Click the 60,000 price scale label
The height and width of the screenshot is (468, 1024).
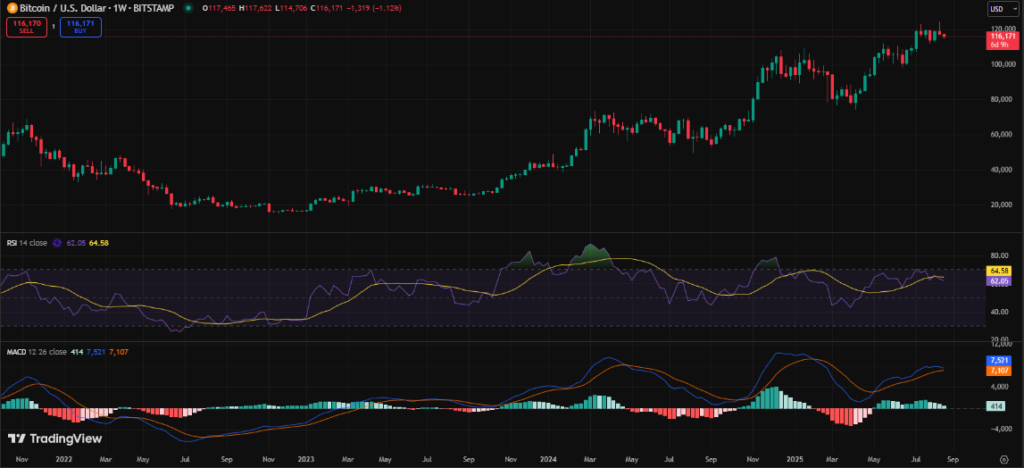coord(1002,134)
